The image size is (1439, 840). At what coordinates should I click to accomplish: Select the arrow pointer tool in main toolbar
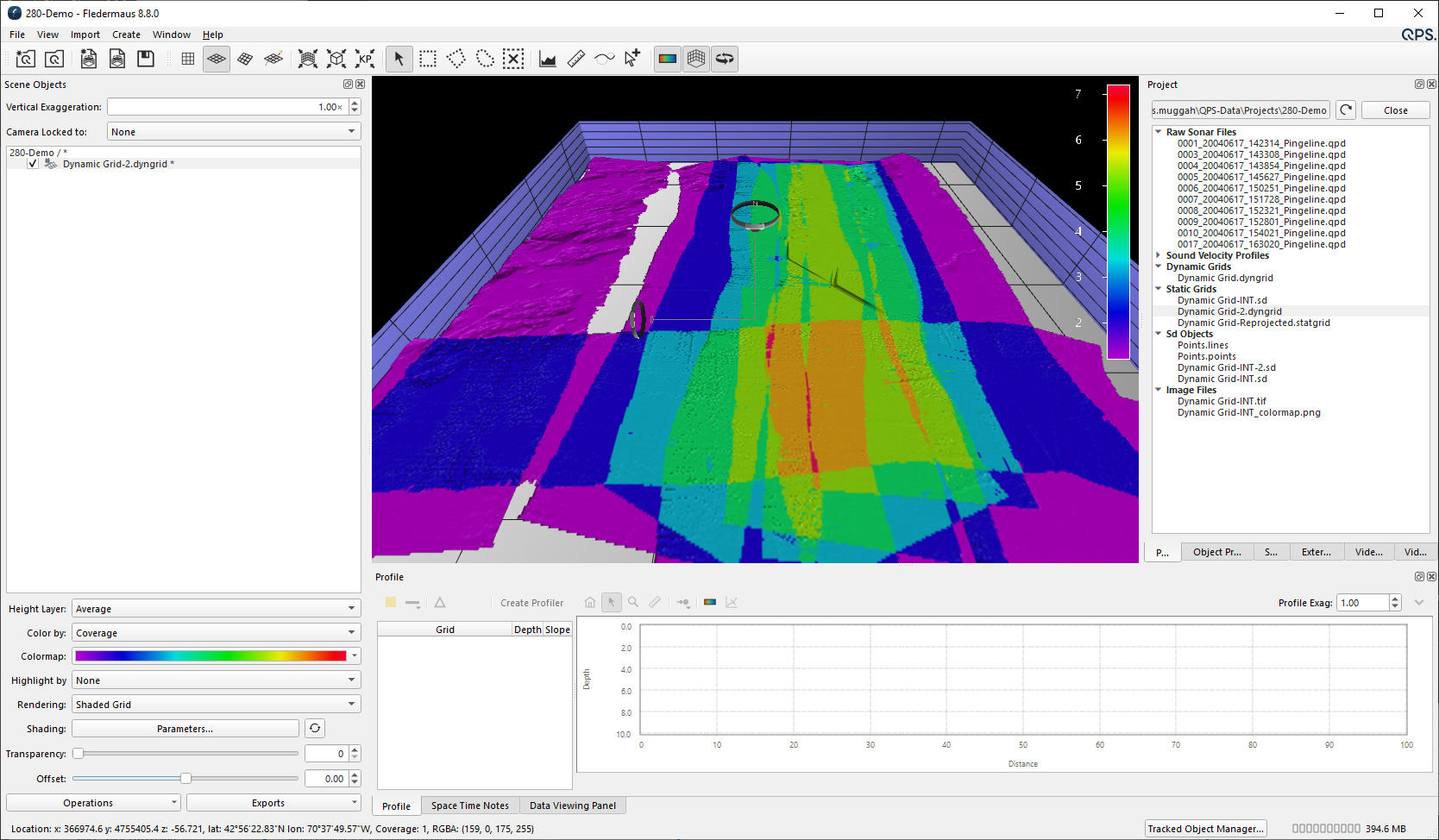click(x=399, y=59)
